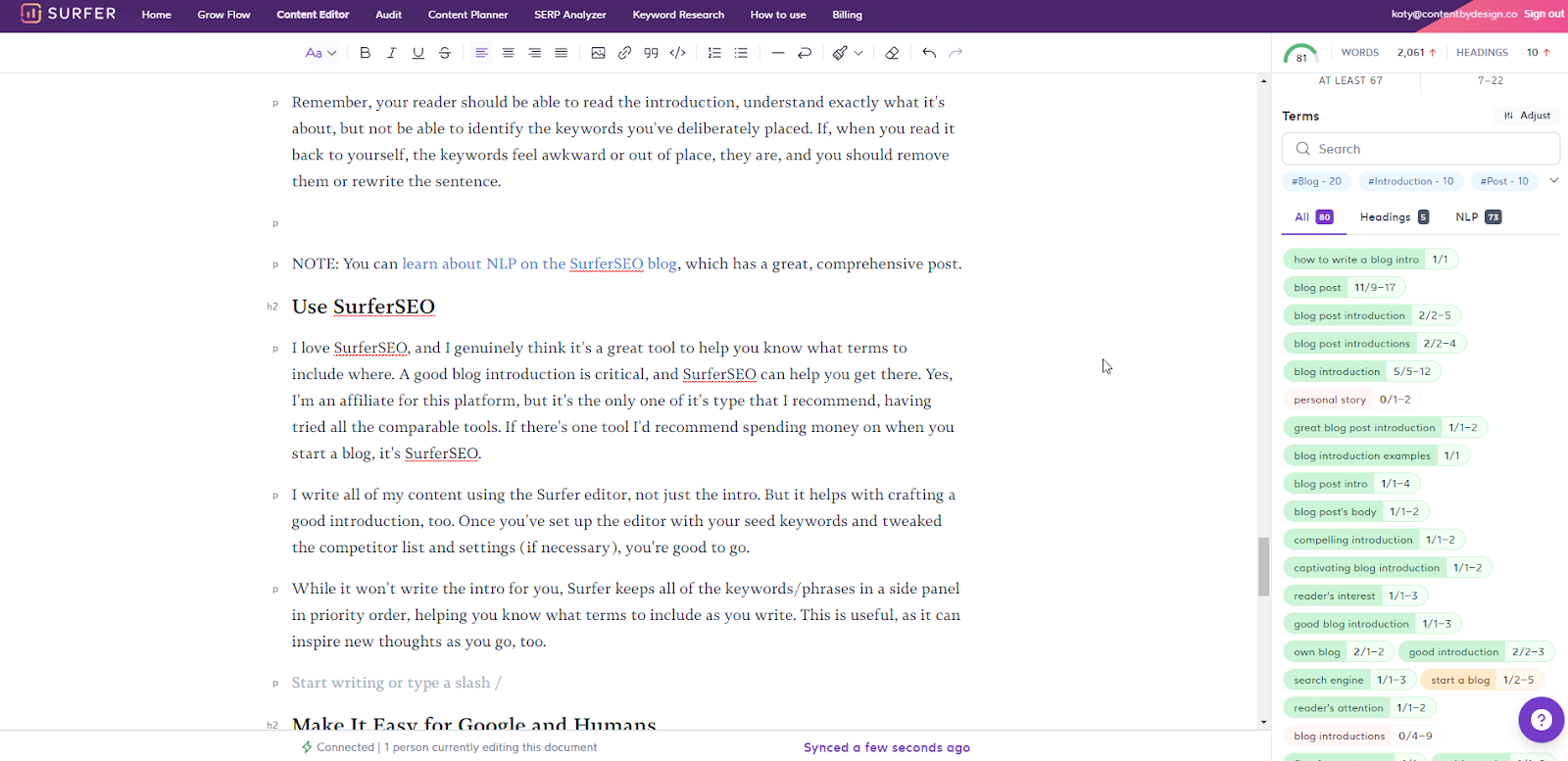The image size is (1568, 761).
Task: Open Grow Flow
Action: pos(223,15)
